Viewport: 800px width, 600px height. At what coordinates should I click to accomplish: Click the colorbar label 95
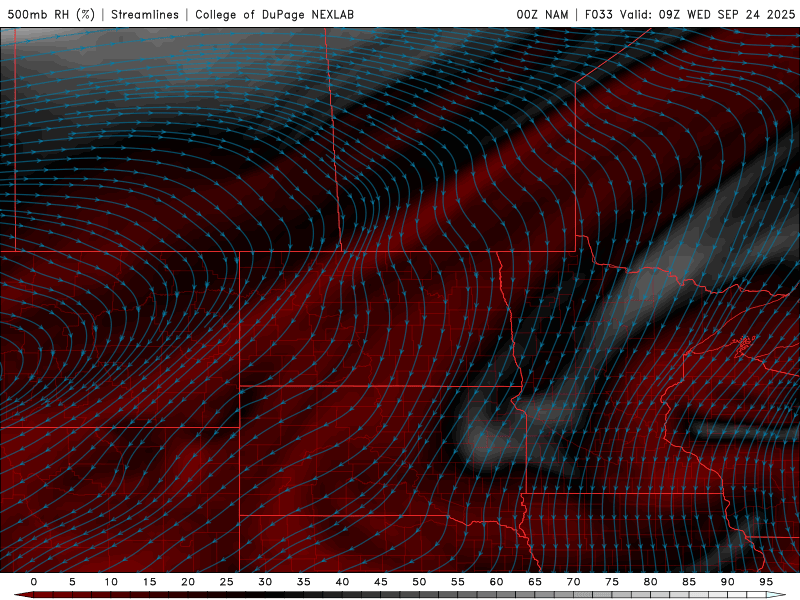(x=766, y=582)
